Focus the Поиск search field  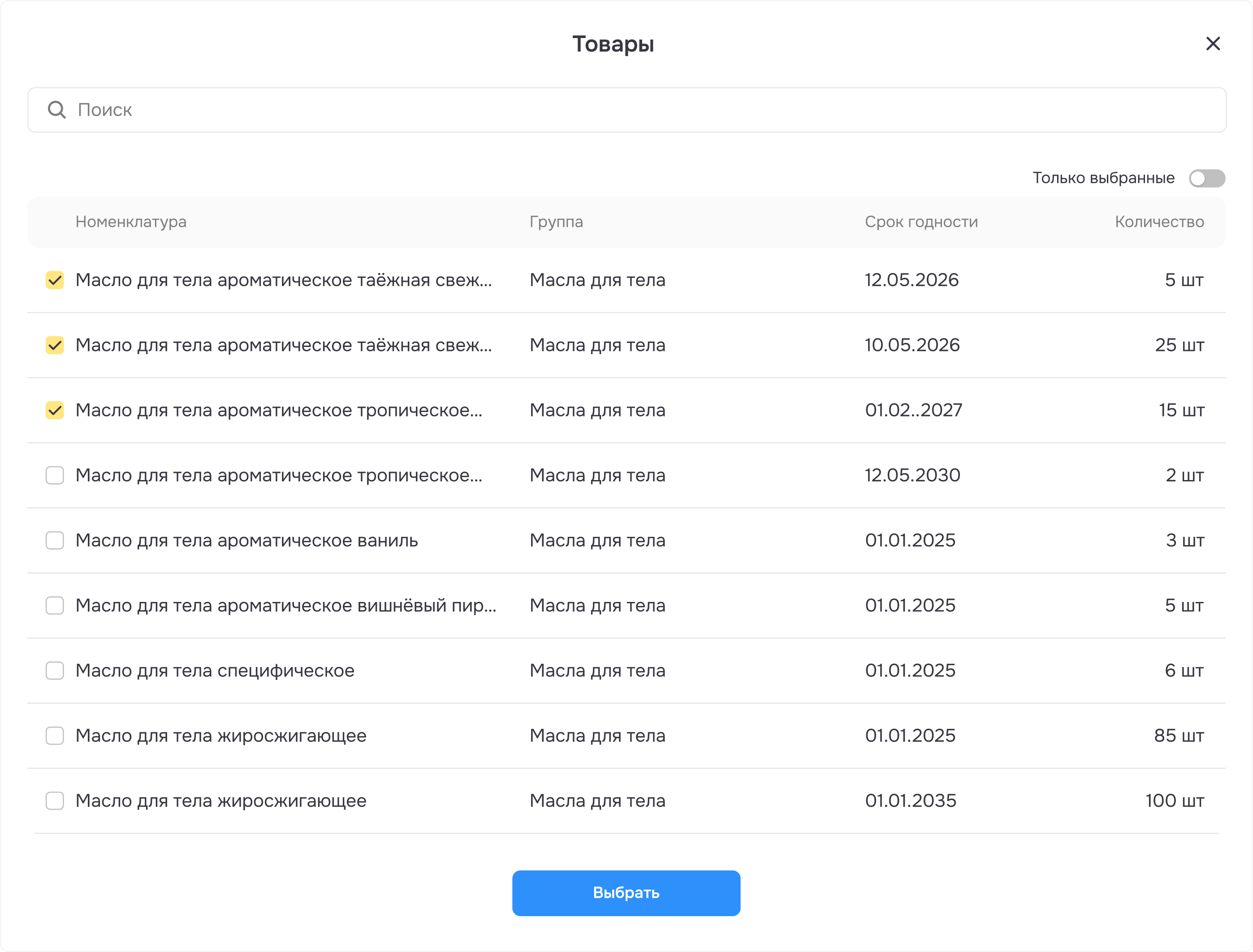(x=626, y=110)
